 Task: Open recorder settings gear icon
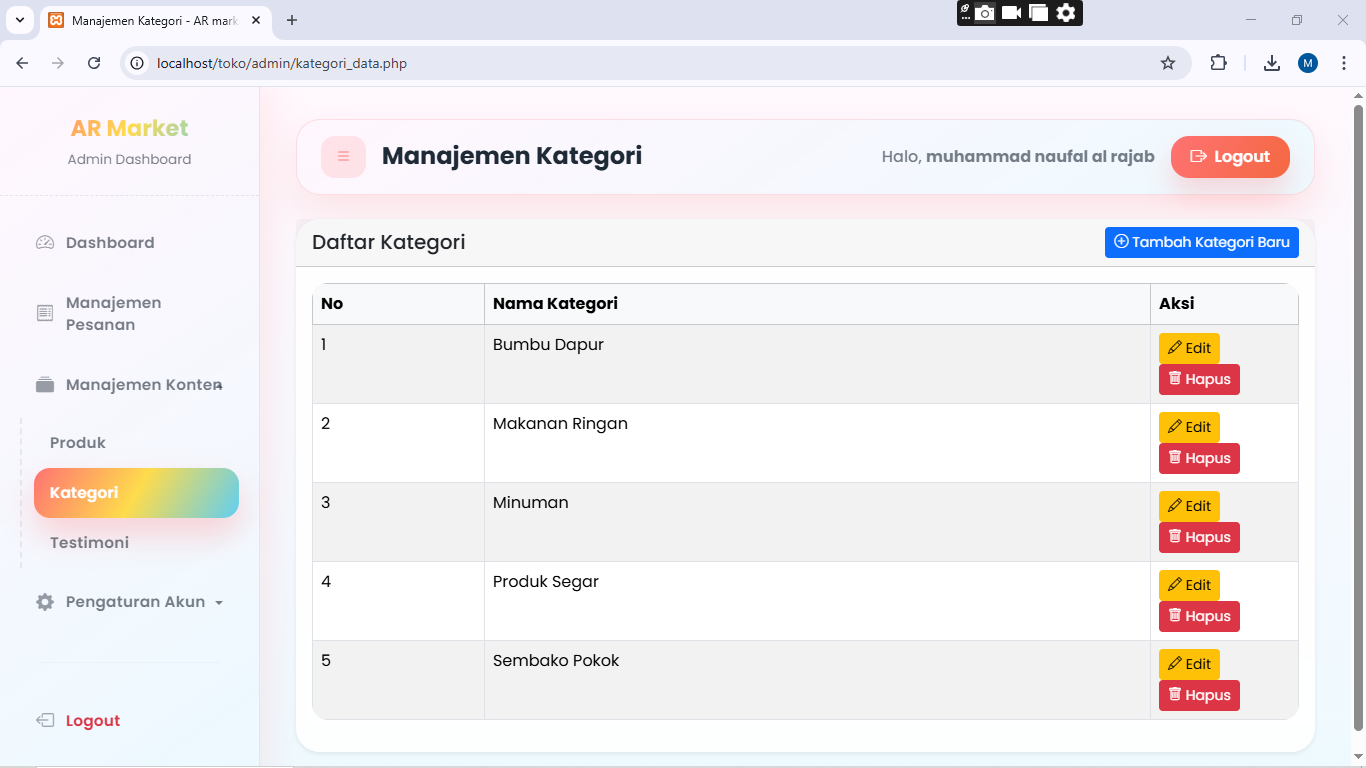pyautogui.click(x=1066, y=13)
